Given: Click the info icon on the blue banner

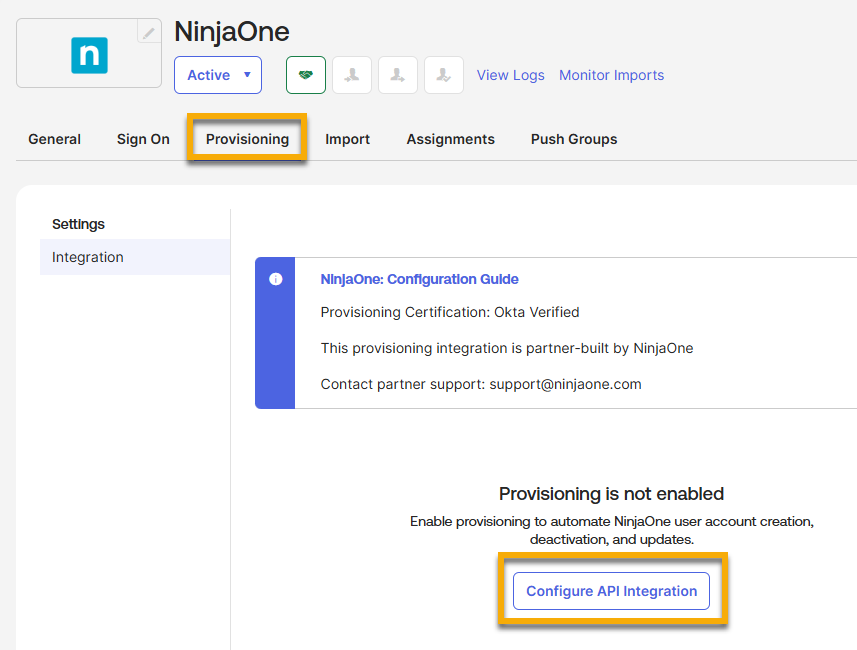Looking at the screenshot, I should [x=275, y=279].
